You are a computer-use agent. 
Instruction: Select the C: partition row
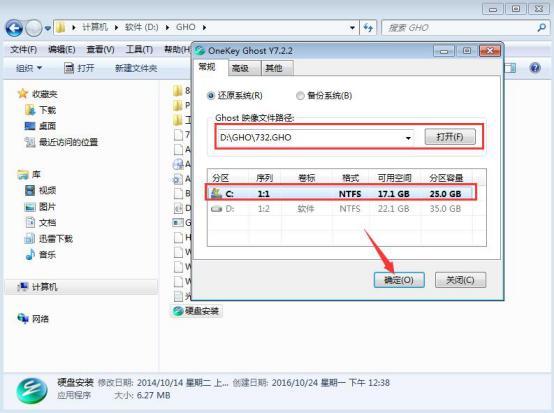[x=341, y=193]
